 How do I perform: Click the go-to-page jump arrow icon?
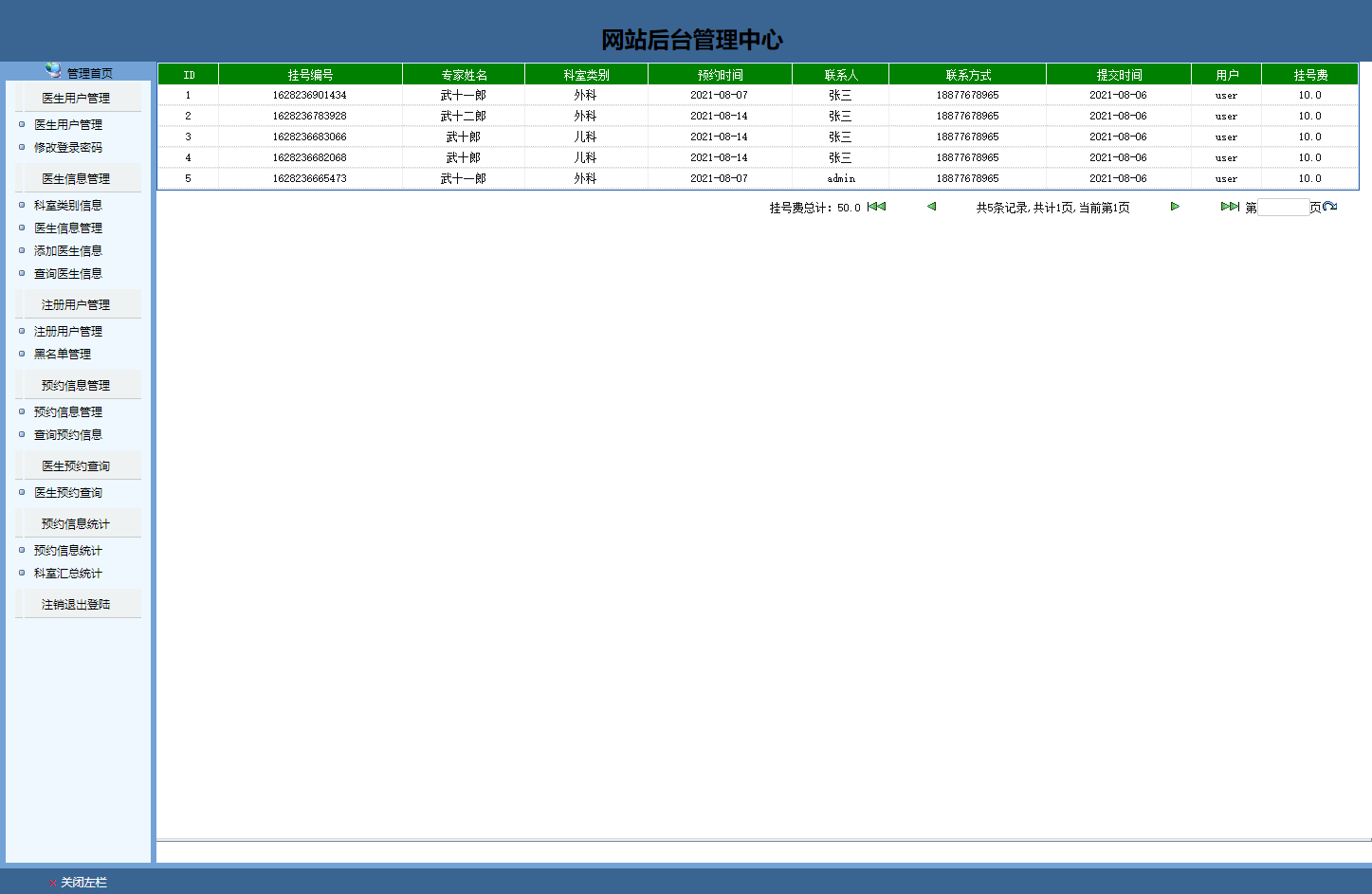(x=1329, y=207)
